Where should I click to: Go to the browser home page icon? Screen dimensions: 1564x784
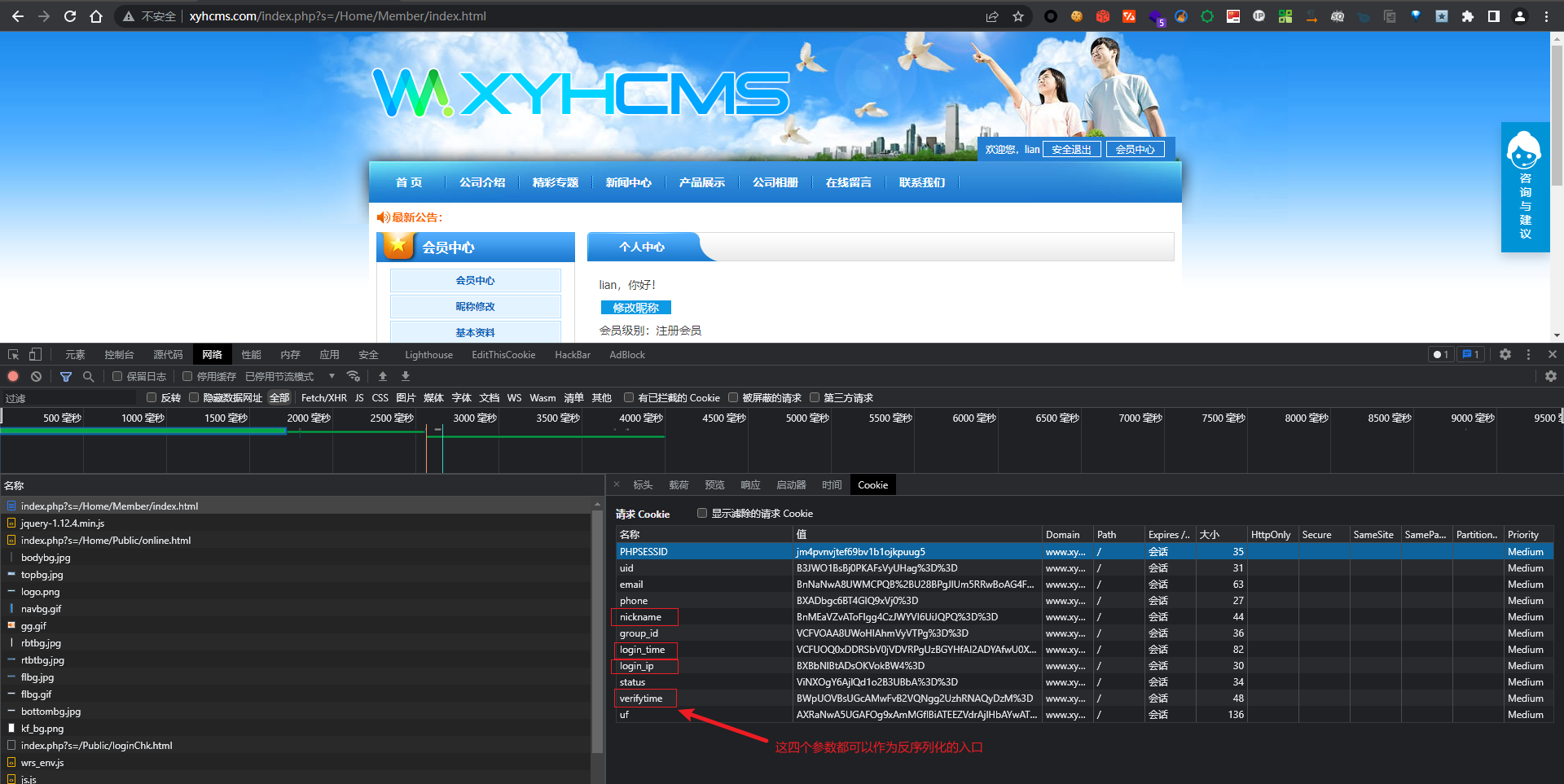(x=96, y=16)
